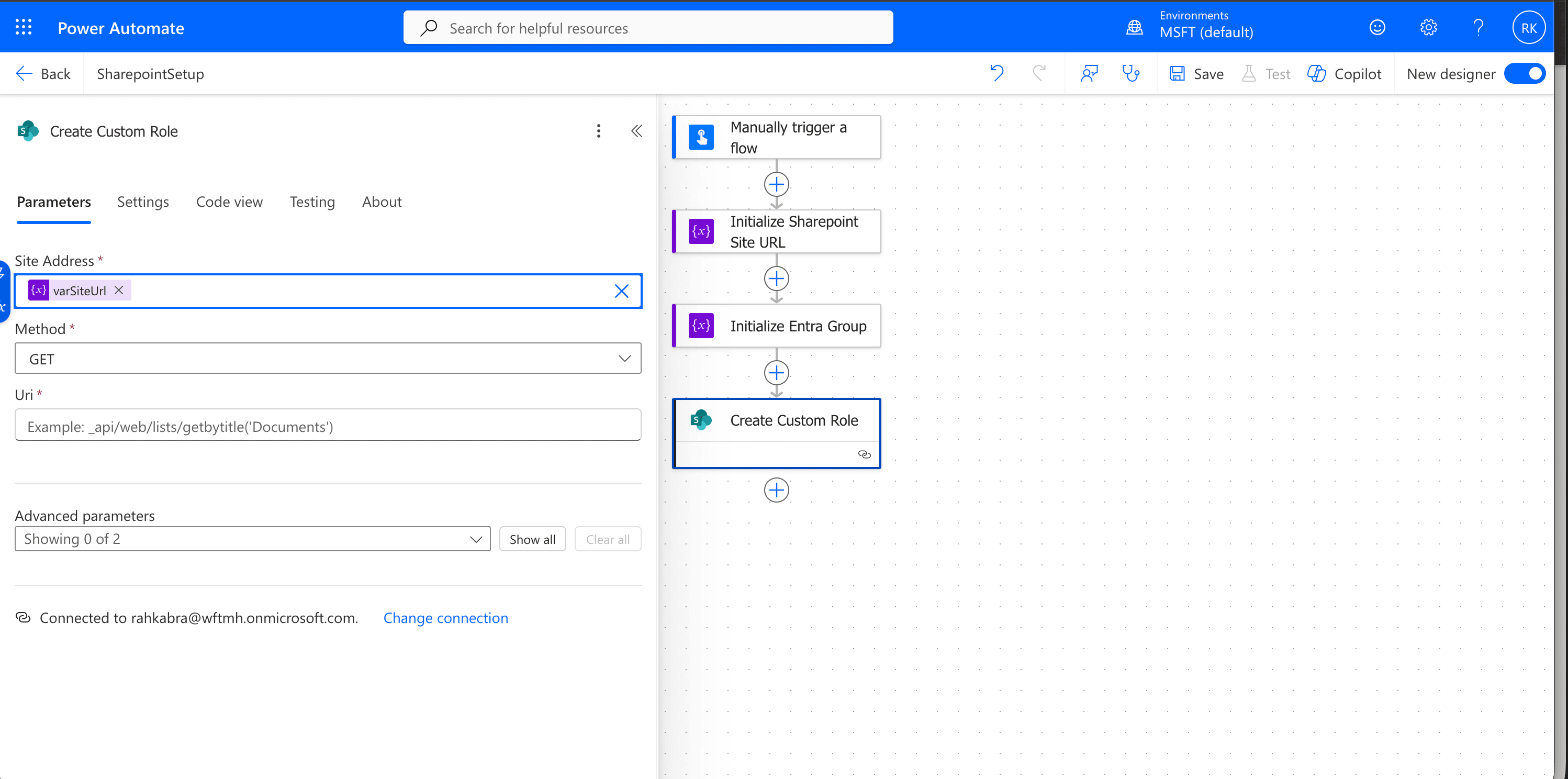Focus the Search for helpful resources box
The image size is (1568, 779).
pyautogui.click(x=648, y=27)
